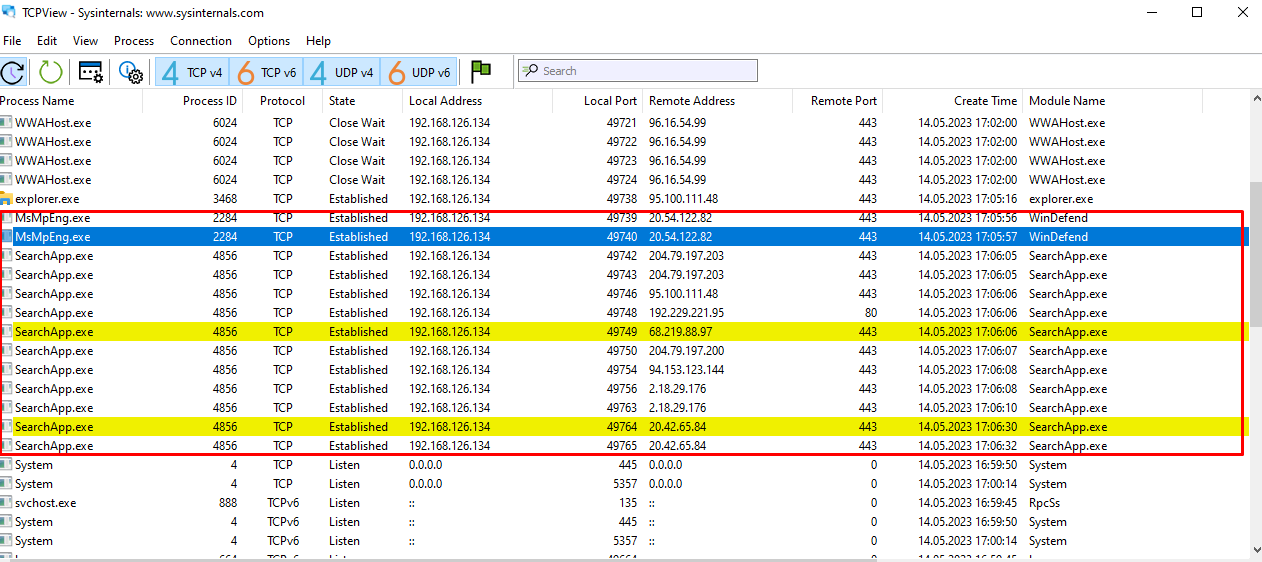Sort by Protocol column header
The image size is (1262, 562).
point(283,101)
